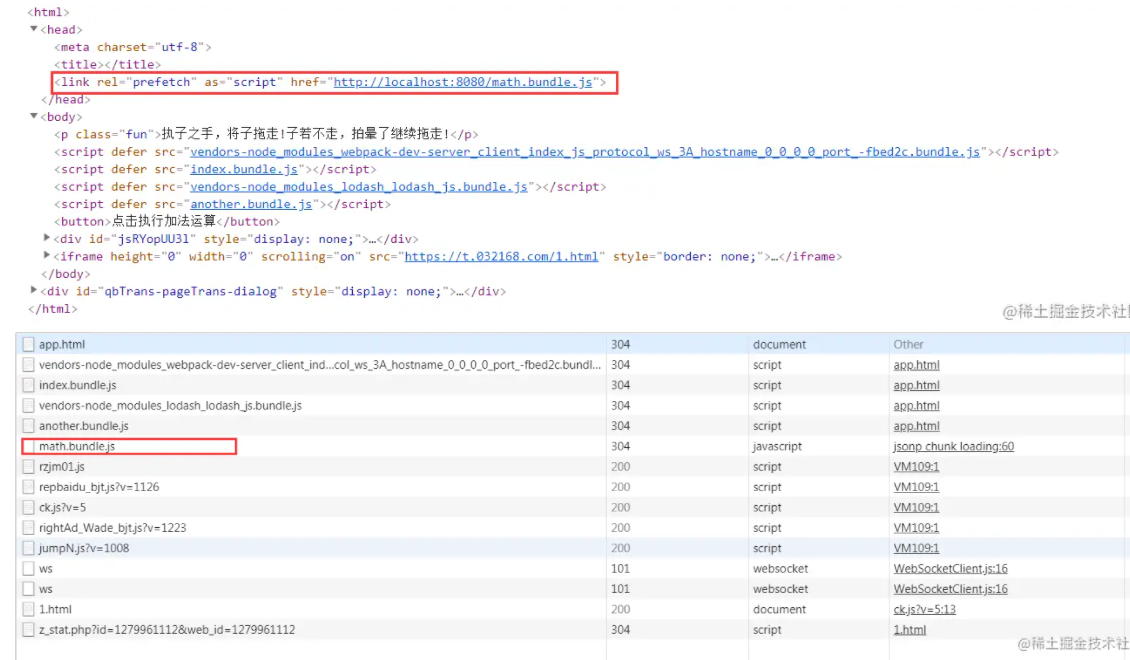Select the 1.html network request
The height and width of the screenshot is (660, 1130).
pos(572,609)
